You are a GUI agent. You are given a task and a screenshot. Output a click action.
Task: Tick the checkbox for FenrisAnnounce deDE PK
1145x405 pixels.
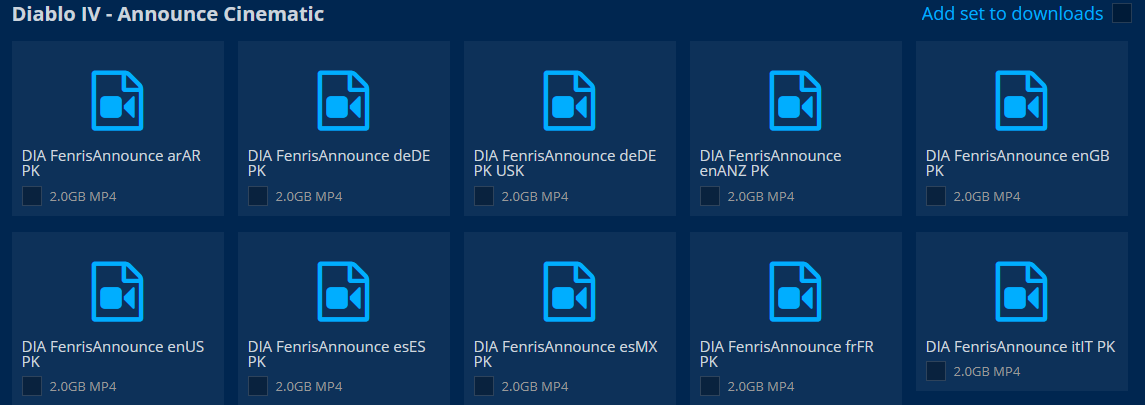point(258,196)
